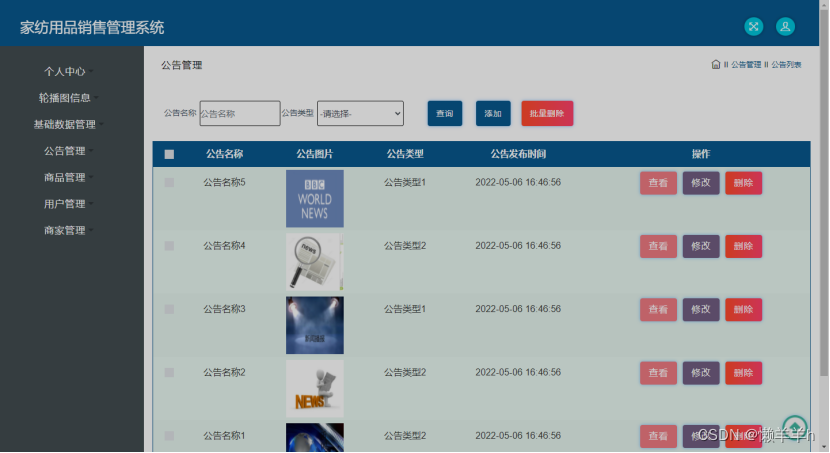This screenshot has height=453, width=830.
Task: Check the checkbox for 公告名称1 row
Action: 169,436
